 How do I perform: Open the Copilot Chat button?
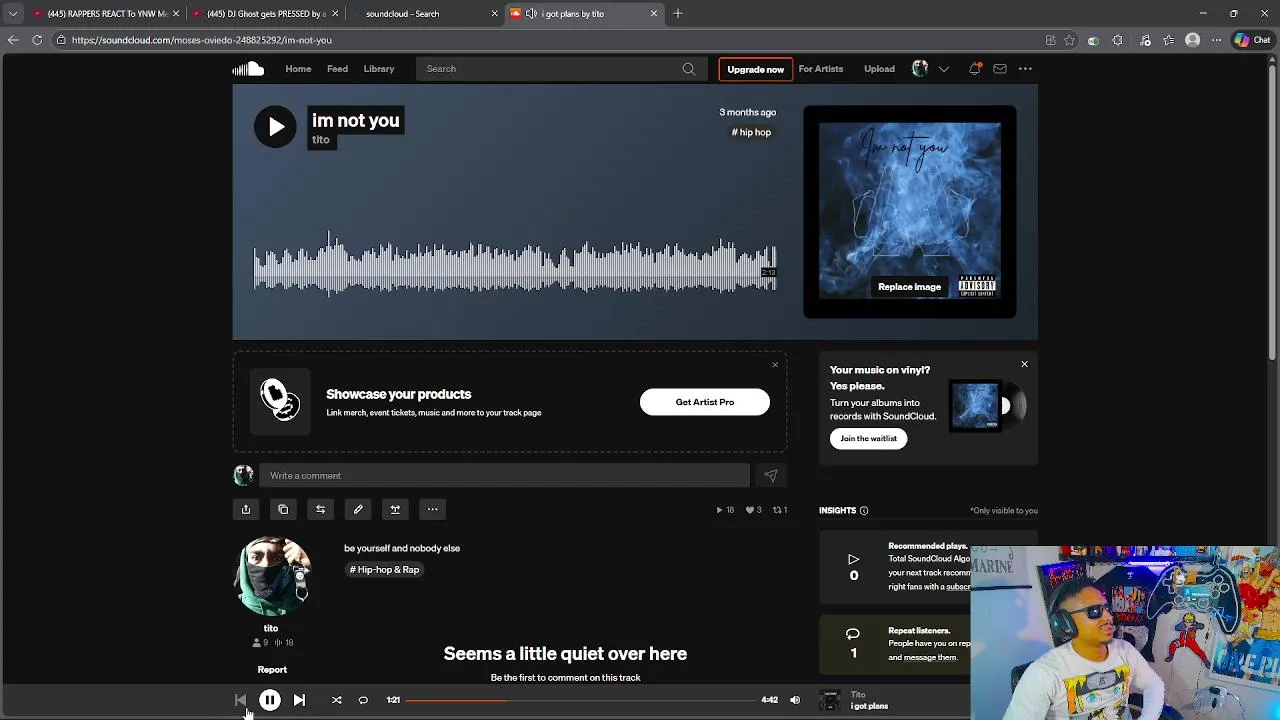[x=1253, y=40]
